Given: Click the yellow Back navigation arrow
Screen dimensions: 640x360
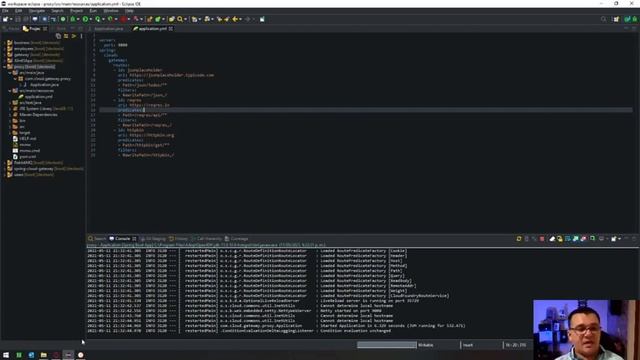Looking at the screenshot, I should 235,19.
